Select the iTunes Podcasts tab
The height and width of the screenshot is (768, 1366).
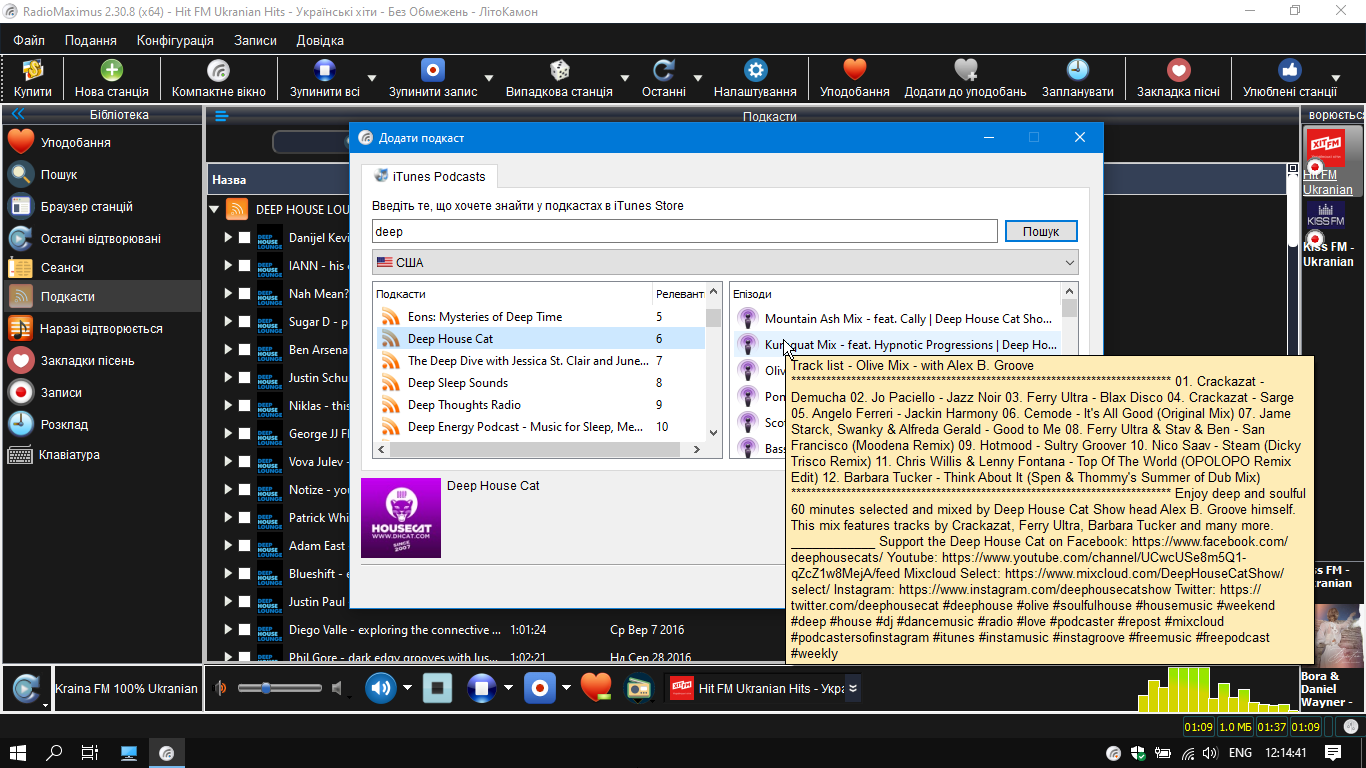[x=429, y=177]
